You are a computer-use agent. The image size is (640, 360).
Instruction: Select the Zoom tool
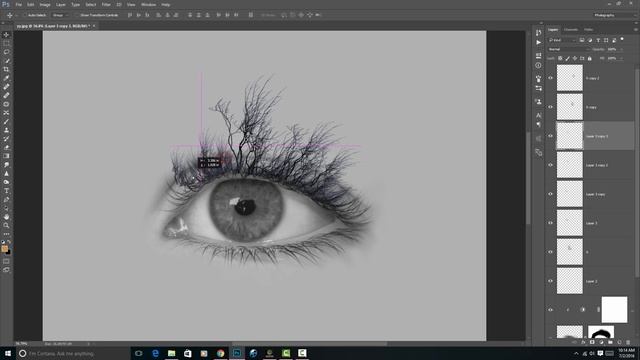pyautogui.click(x=6, y=225)
